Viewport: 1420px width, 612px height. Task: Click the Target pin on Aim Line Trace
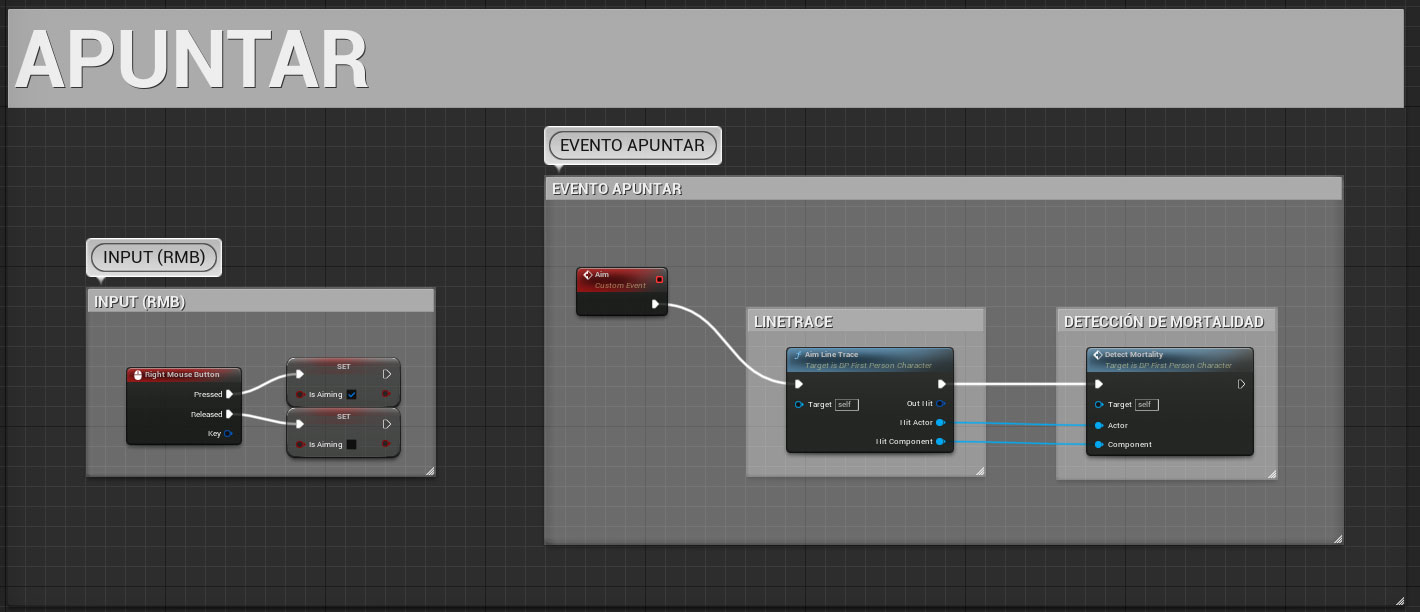[x=799, y=404]
